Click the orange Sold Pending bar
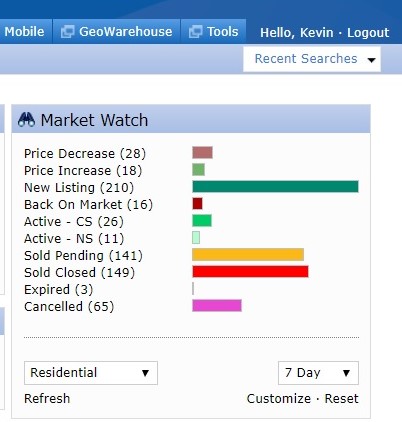Image resolution: width=402 pixels, height=422 pixels. (x=248, y=255)
